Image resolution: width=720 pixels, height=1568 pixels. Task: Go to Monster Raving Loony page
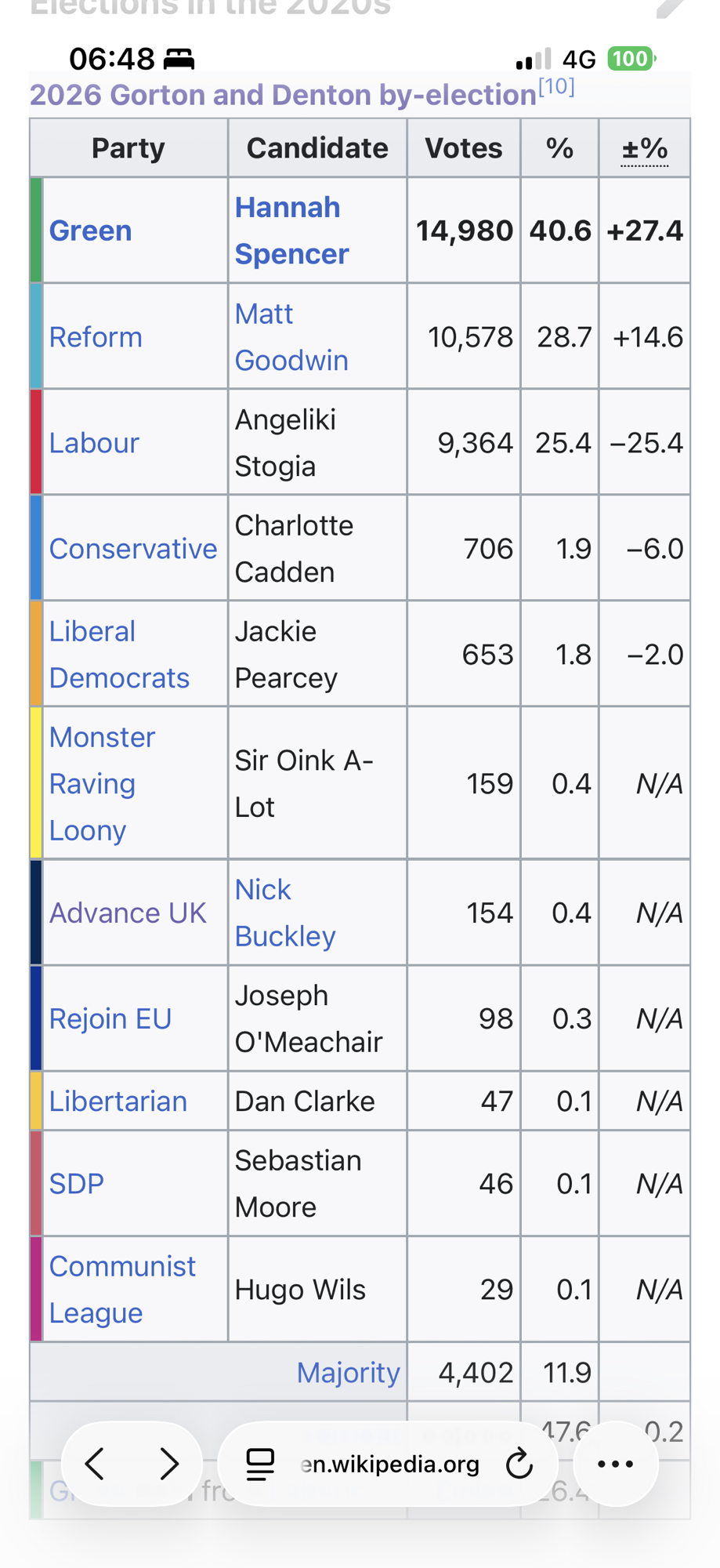tap(102, 783)
